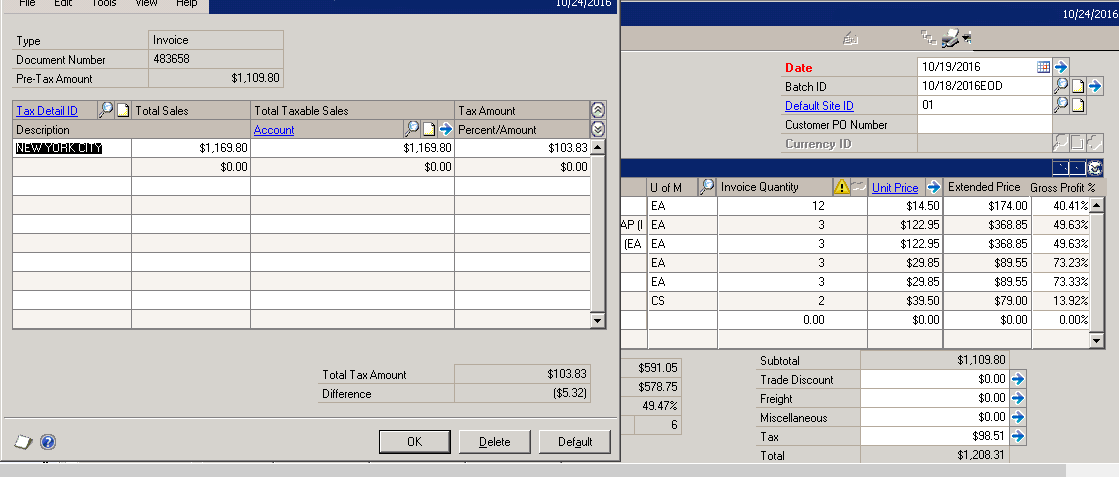Screen dimensions: 1119x477
Task: Click the Delete button
Action: point(495,441)
